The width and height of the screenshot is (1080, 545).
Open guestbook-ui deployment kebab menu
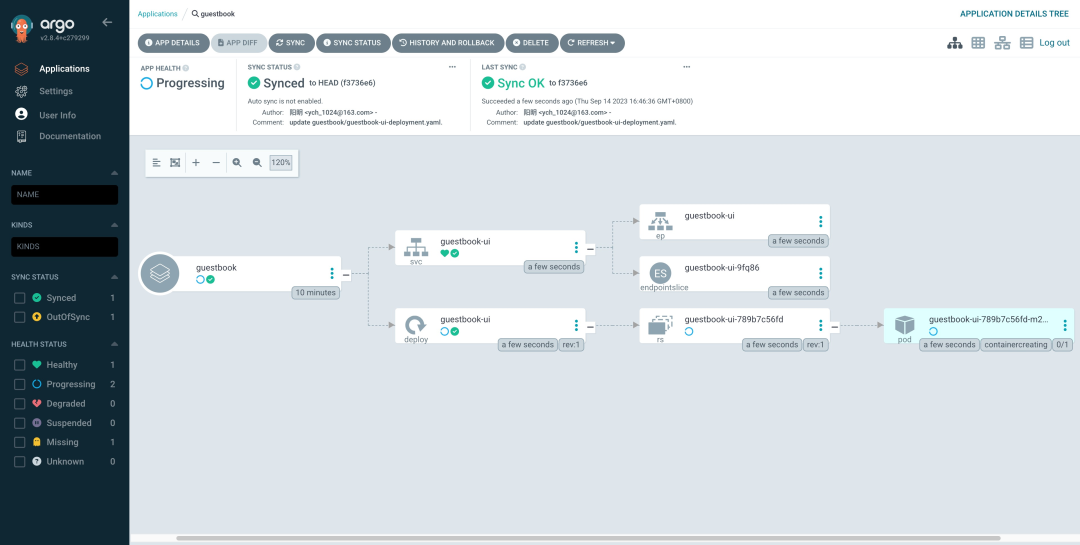click(x=577, y=325)
